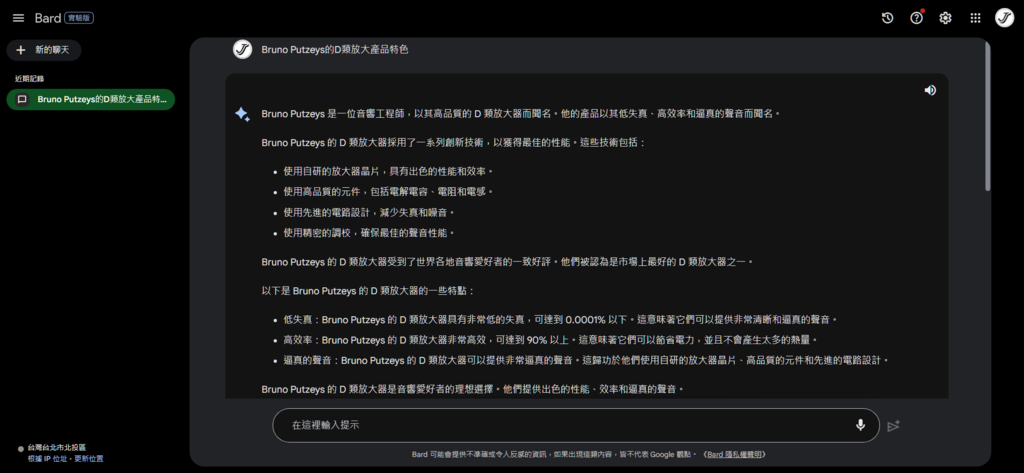Click bullet 使用高品質的元件
The width and height of the screenshot is (1024, 473).
pos(388,192)
